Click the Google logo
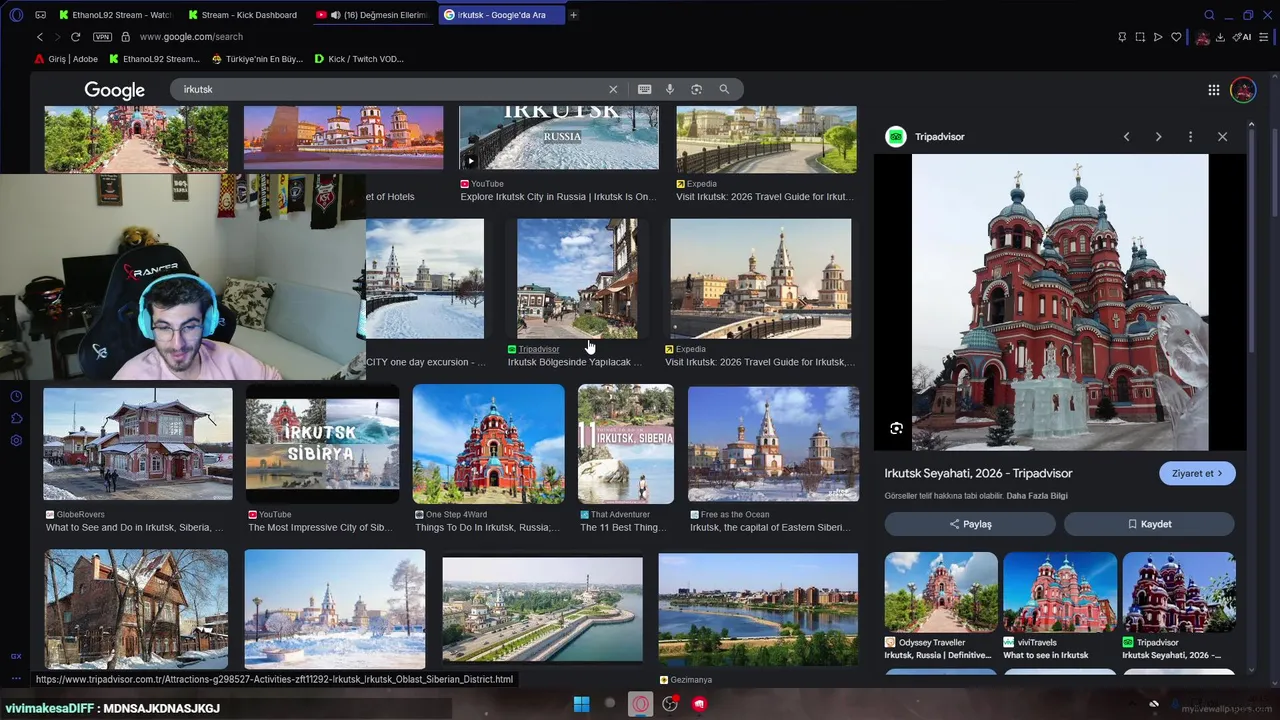Image resolution: width=1280 pixels, height=720 pixels. point(114,90)
